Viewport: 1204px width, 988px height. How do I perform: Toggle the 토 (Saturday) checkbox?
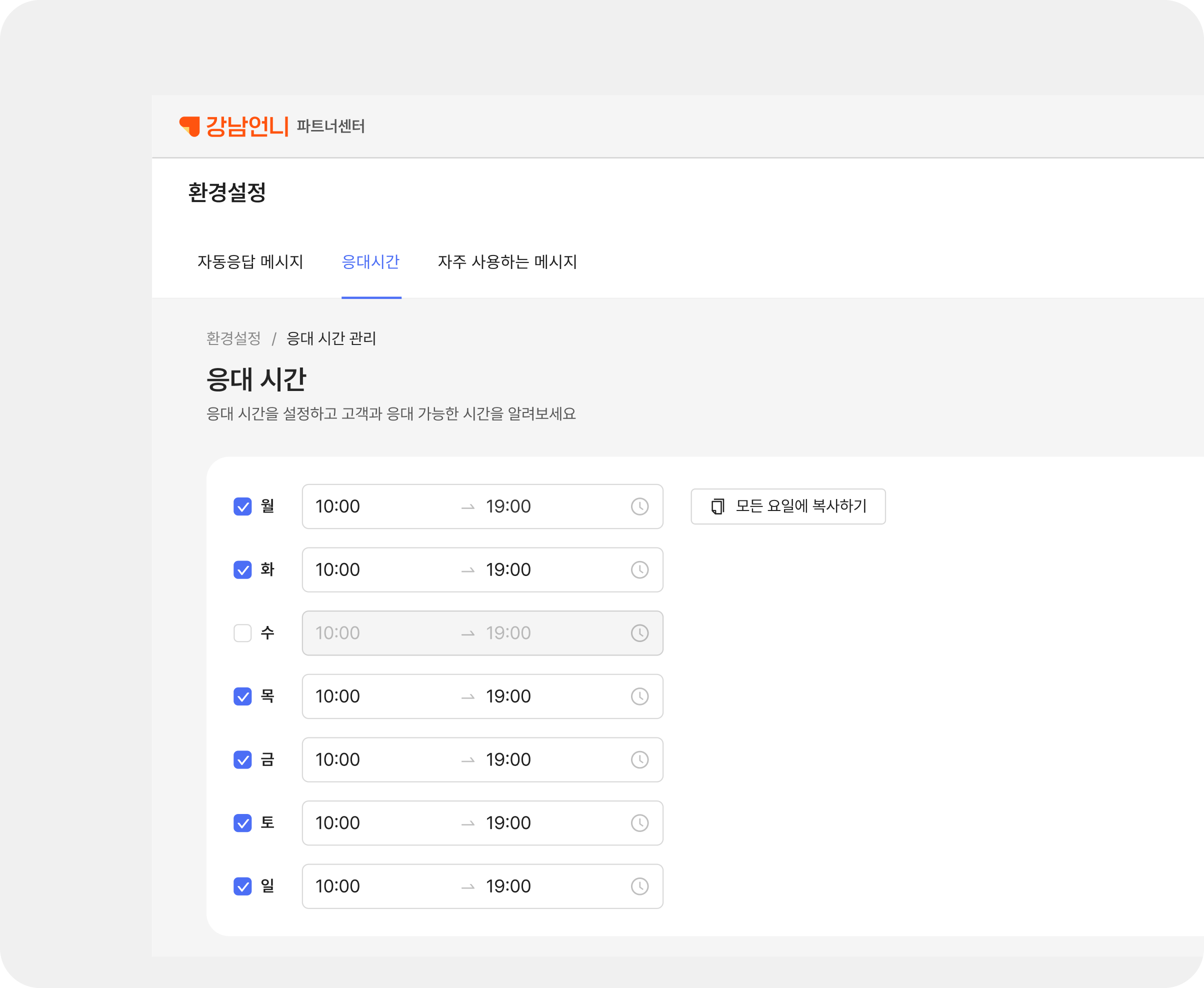point(242,823)
